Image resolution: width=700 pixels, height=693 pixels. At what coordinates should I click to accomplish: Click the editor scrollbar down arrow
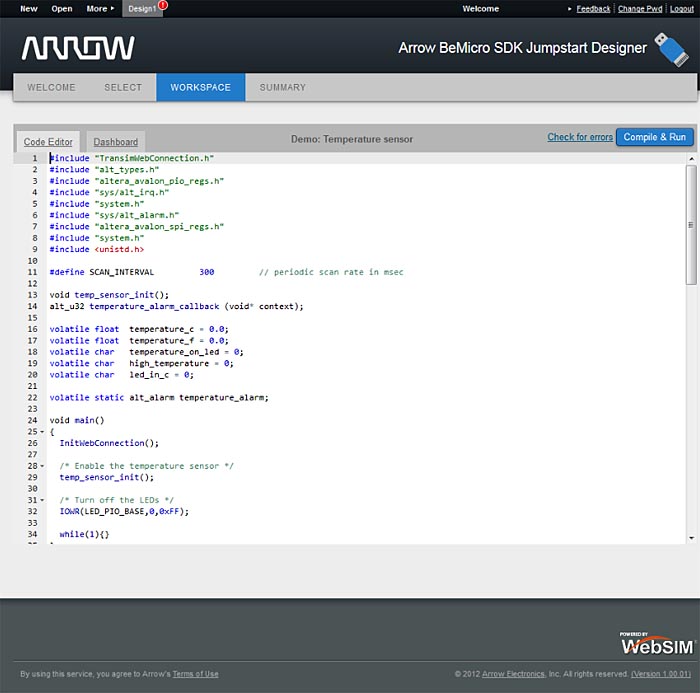(692, 538)
